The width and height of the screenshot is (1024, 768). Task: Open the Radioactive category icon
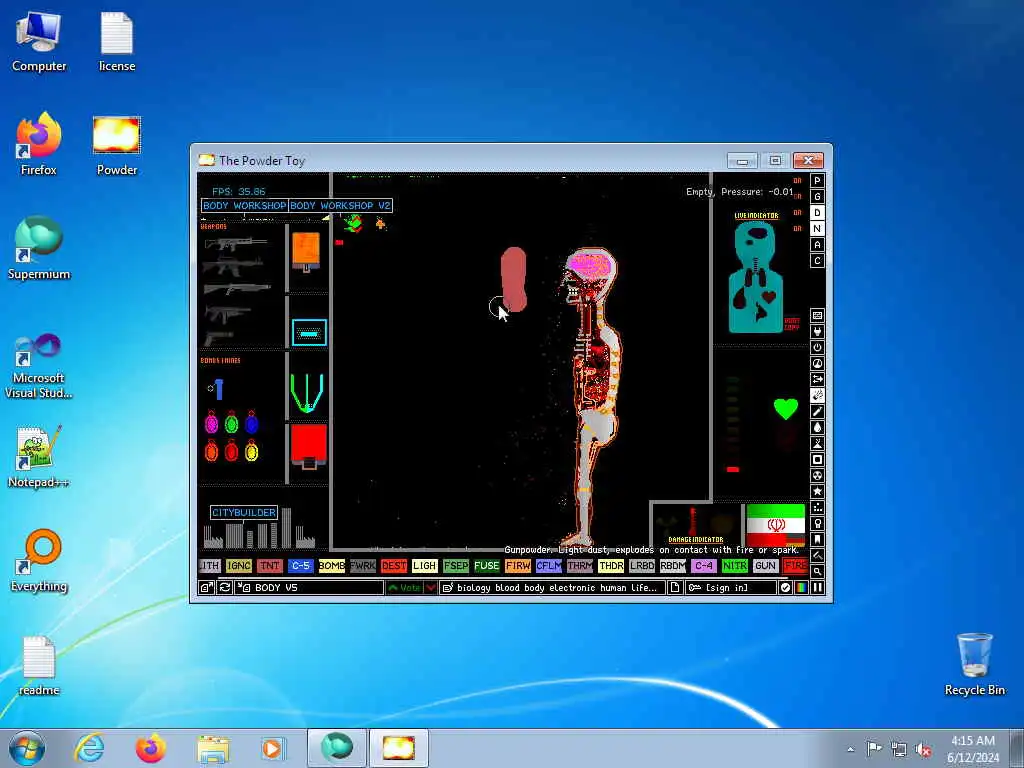coord(817,475)
